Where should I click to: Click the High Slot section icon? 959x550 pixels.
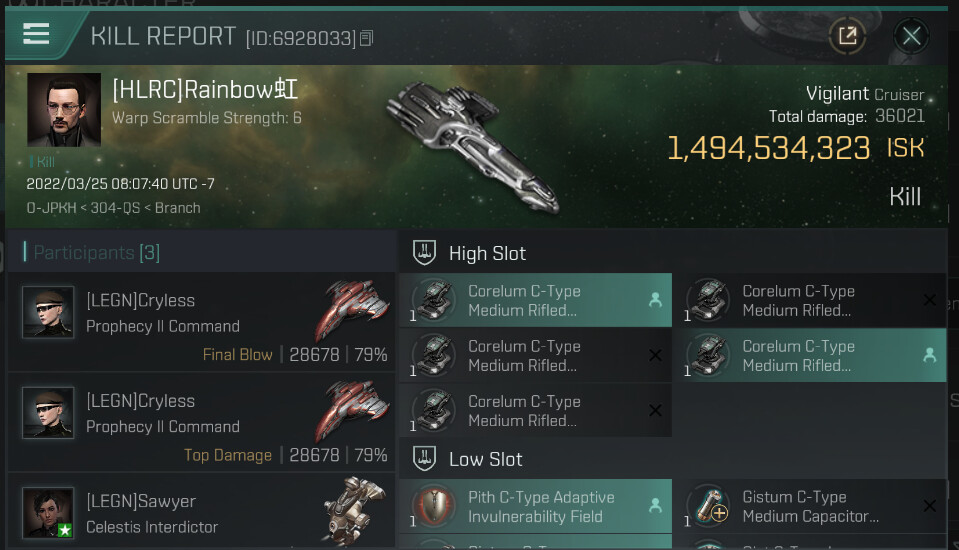pyautogui.click(x=424, y=253)
